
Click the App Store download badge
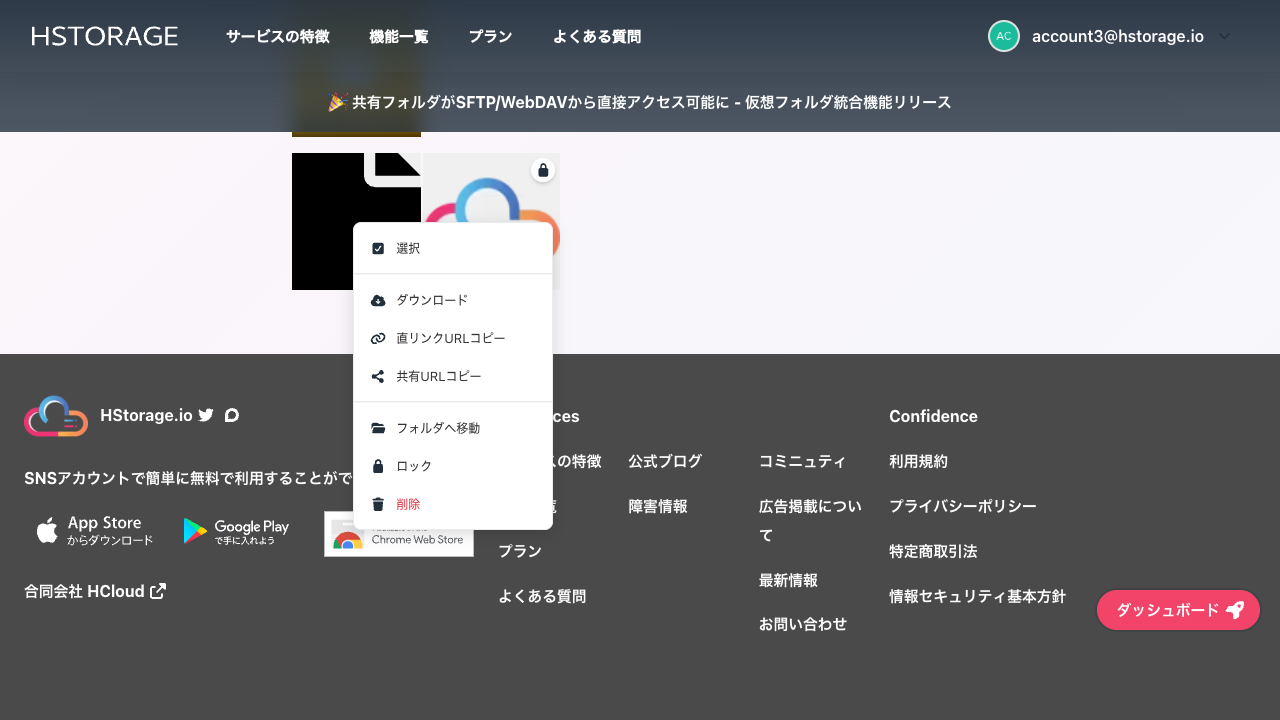point(95,531)
